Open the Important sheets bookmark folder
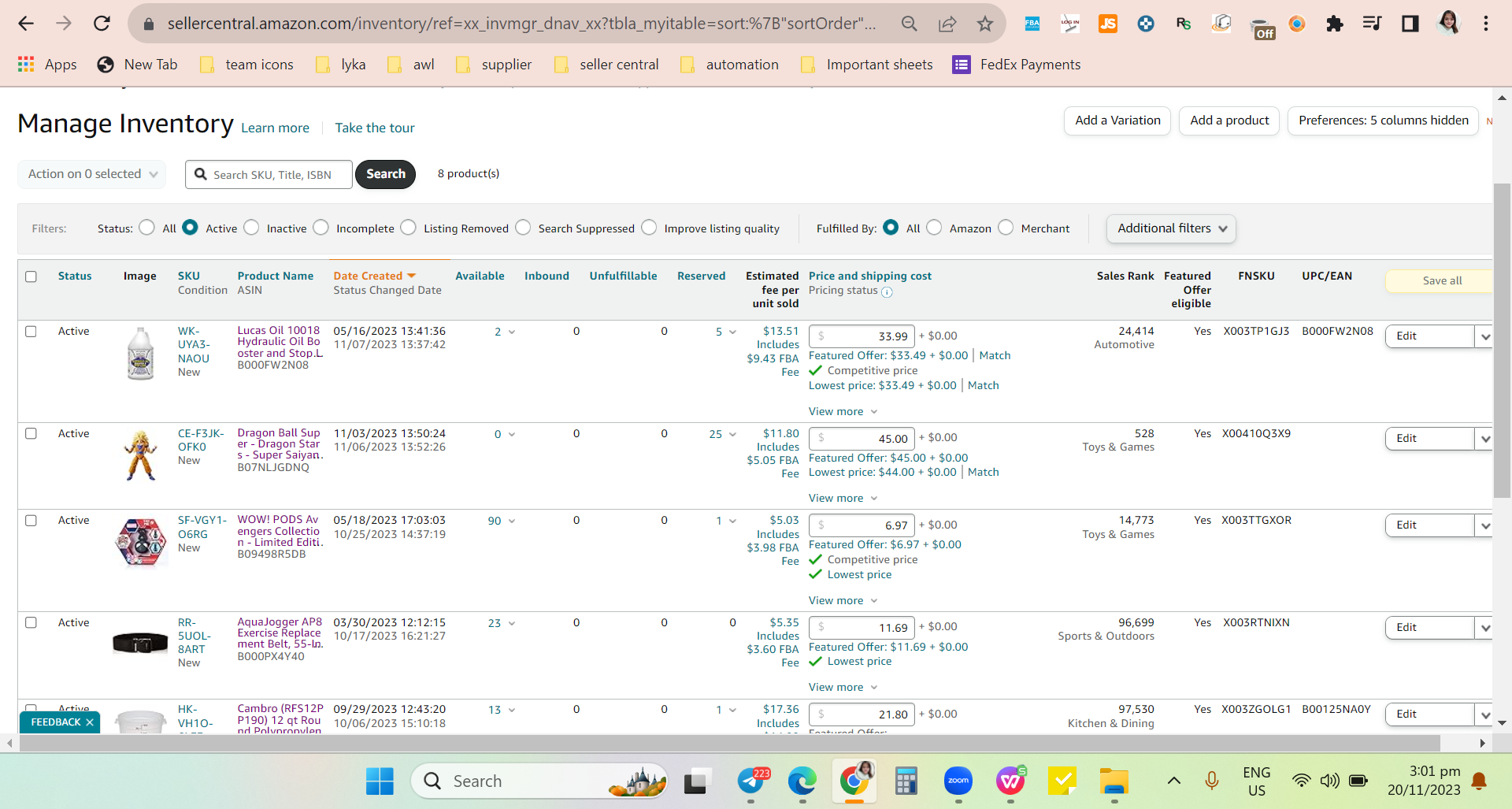Viewport: 1512px width, 809px height. click(x=867, y=65)
